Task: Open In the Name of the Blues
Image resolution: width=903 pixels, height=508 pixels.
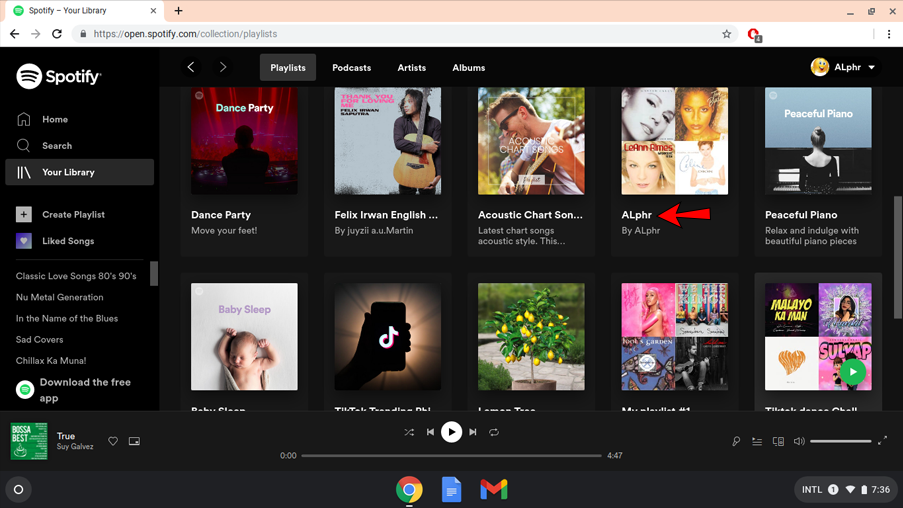Action: point(67,319)
